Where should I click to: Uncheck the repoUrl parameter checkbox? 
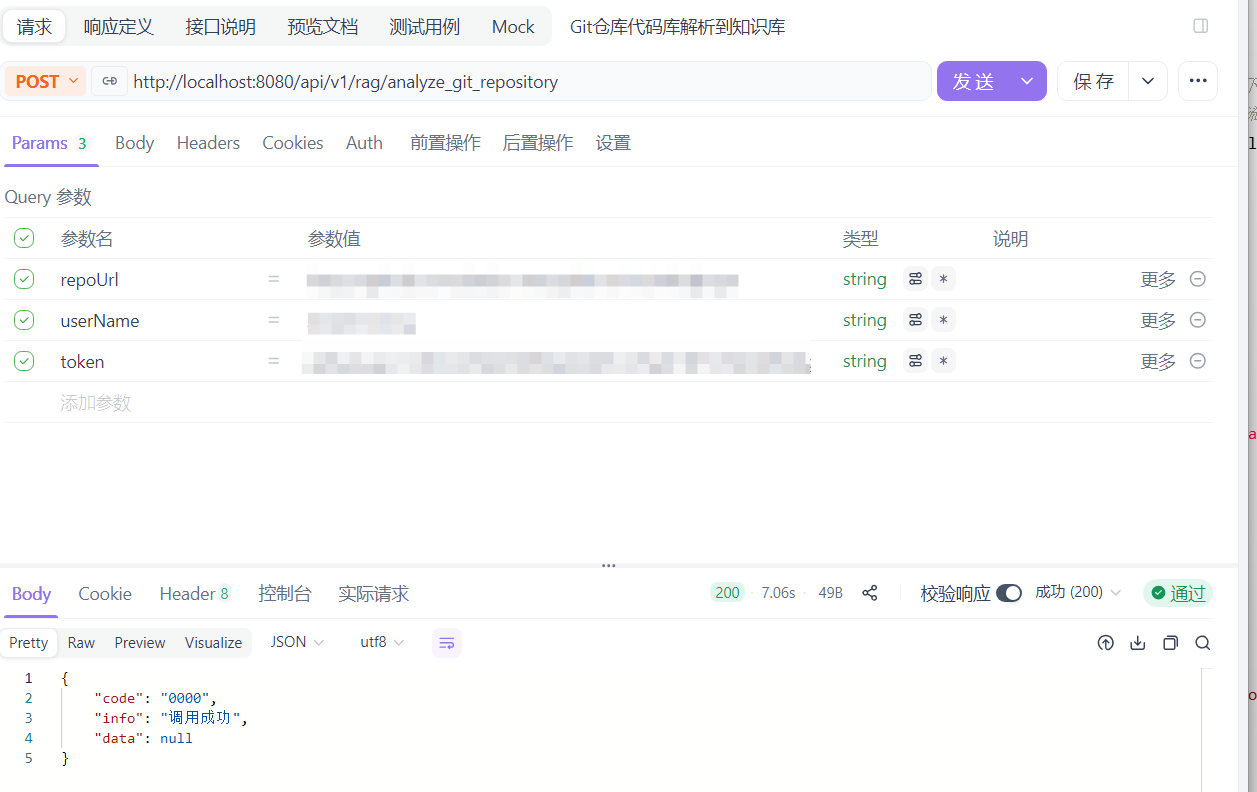pyautogui.click(x=24, y=279)
